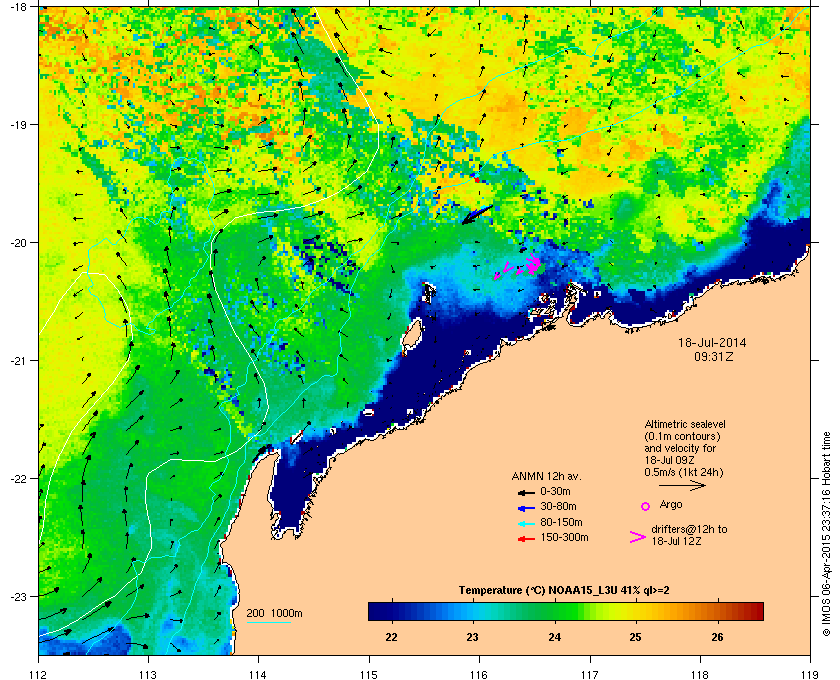Click the latitude axis label -19

(x=18, y=124)
